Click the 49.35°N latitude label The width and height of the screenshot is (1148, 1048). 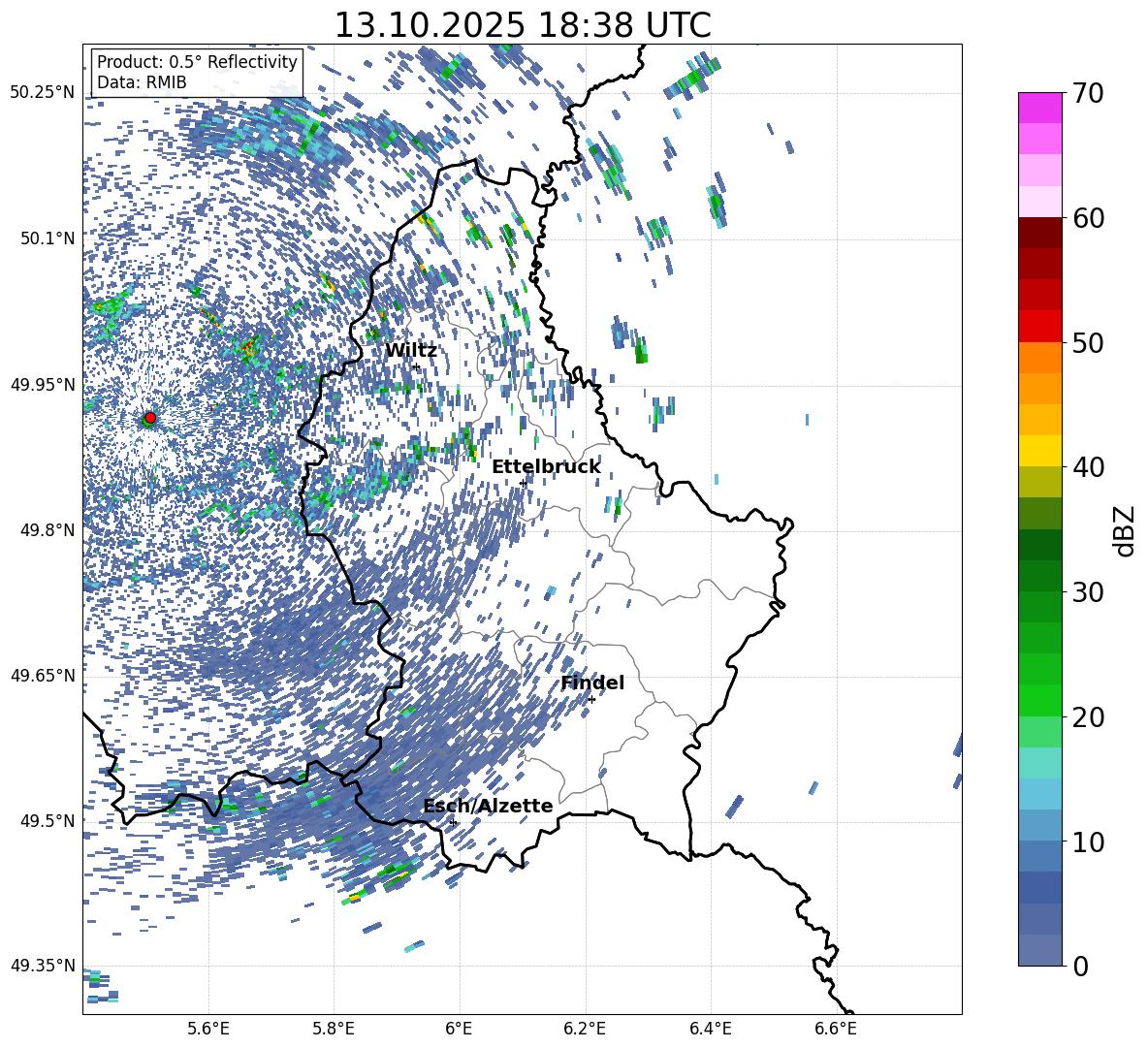43,966
